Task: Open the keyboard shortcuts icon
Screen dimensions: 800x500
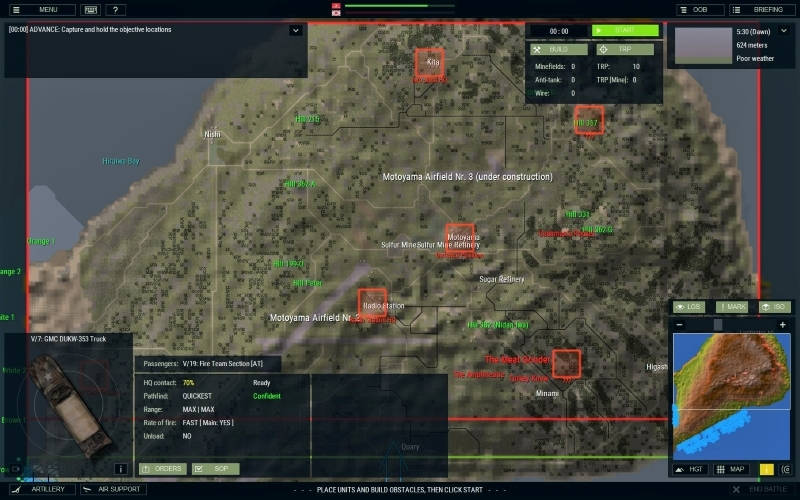Action: 90,10
